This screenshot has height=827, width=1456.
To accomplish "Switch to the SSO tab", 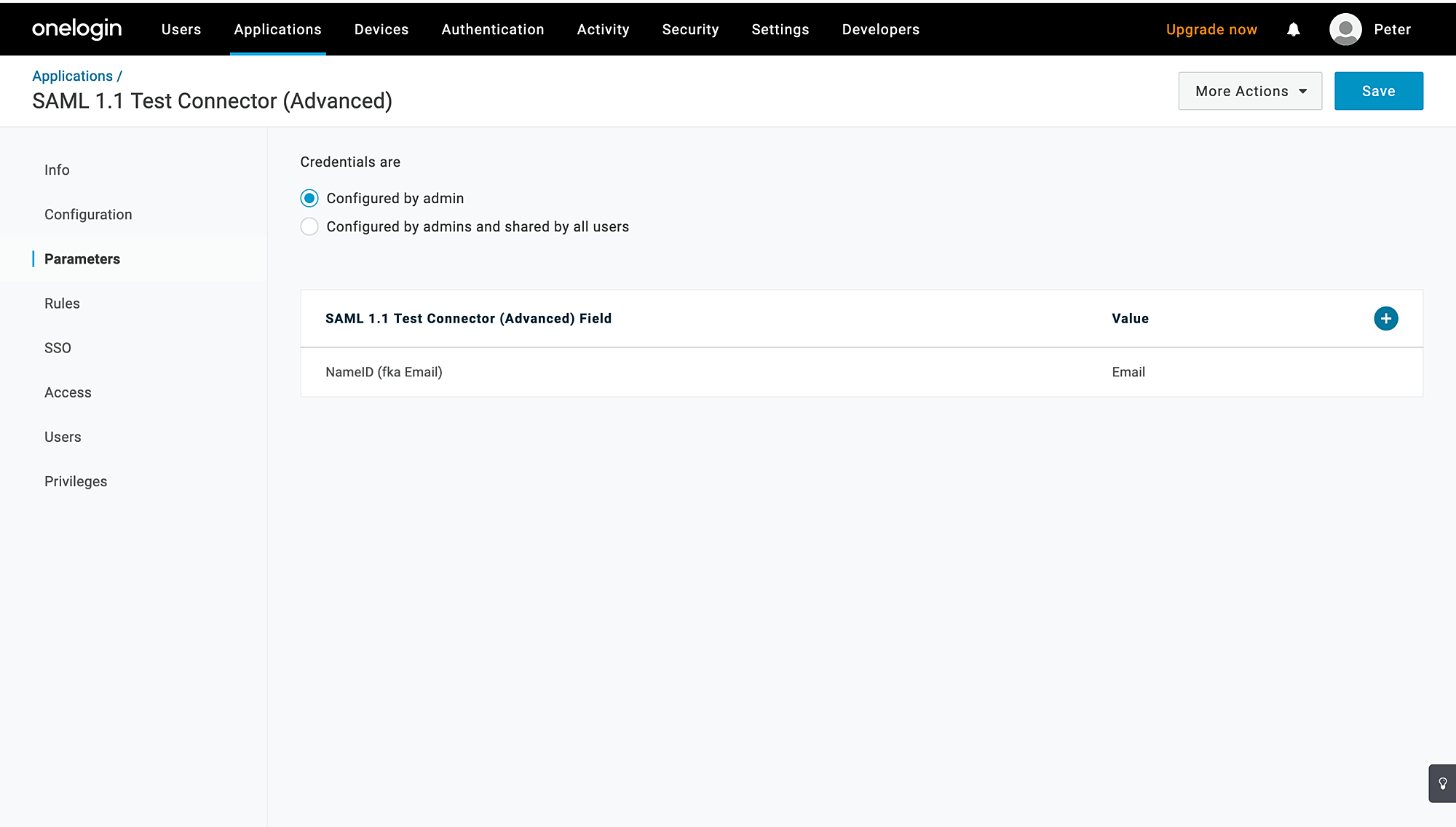I will 58,348.
